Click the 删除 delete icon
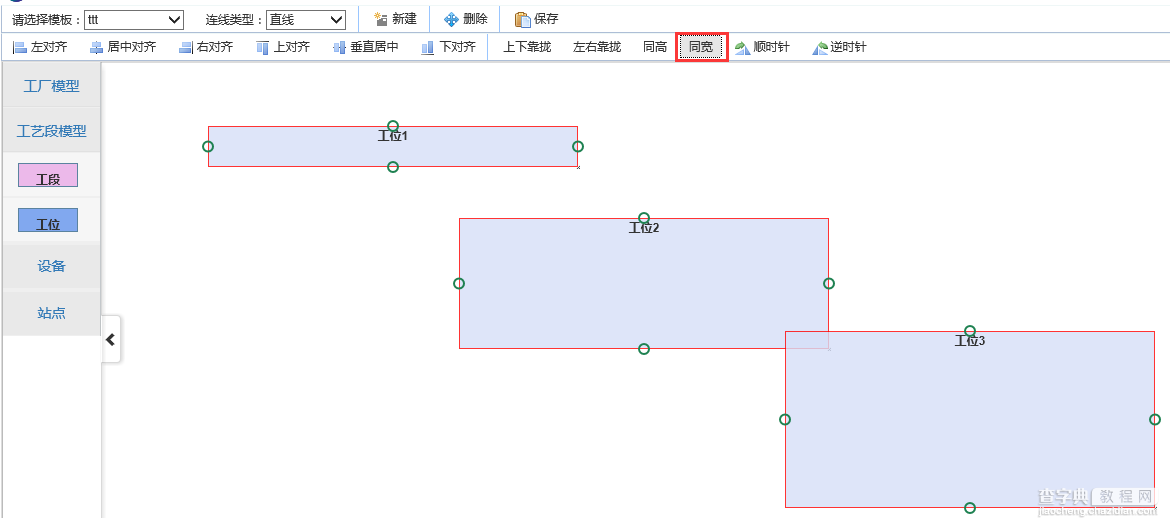 (x=451, y=19)
